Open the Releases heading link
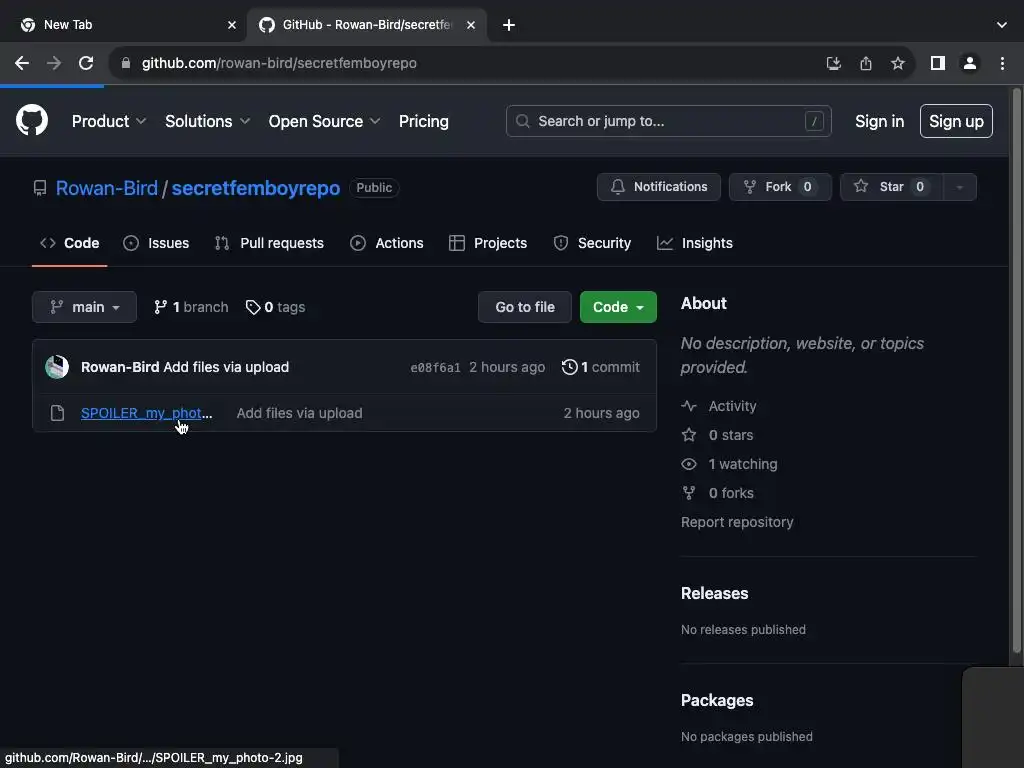This screenshot has height=768, width=1024. (x=714, y=593)
